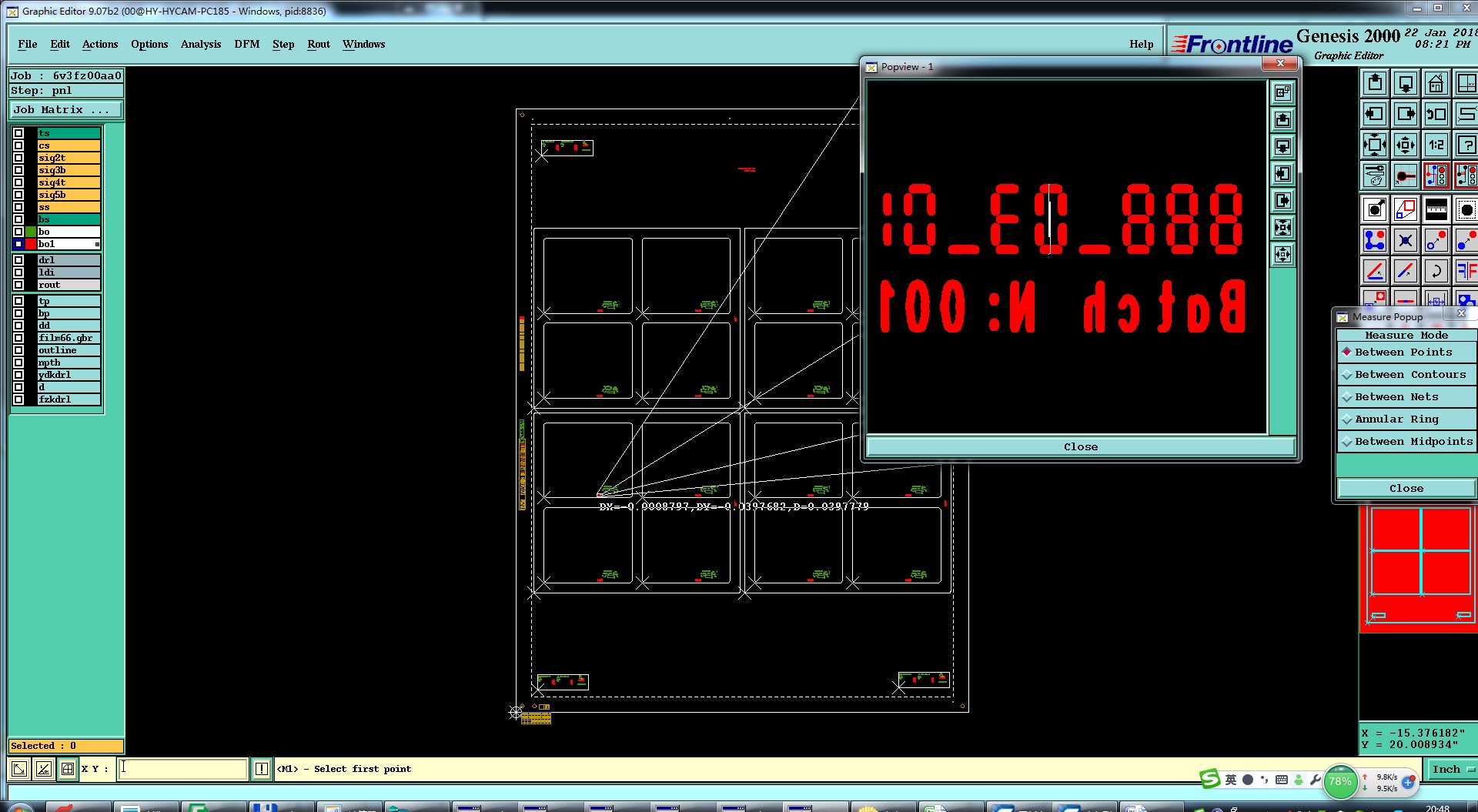Click the dotted-outline pad icon

click(x=1466, y=209)
